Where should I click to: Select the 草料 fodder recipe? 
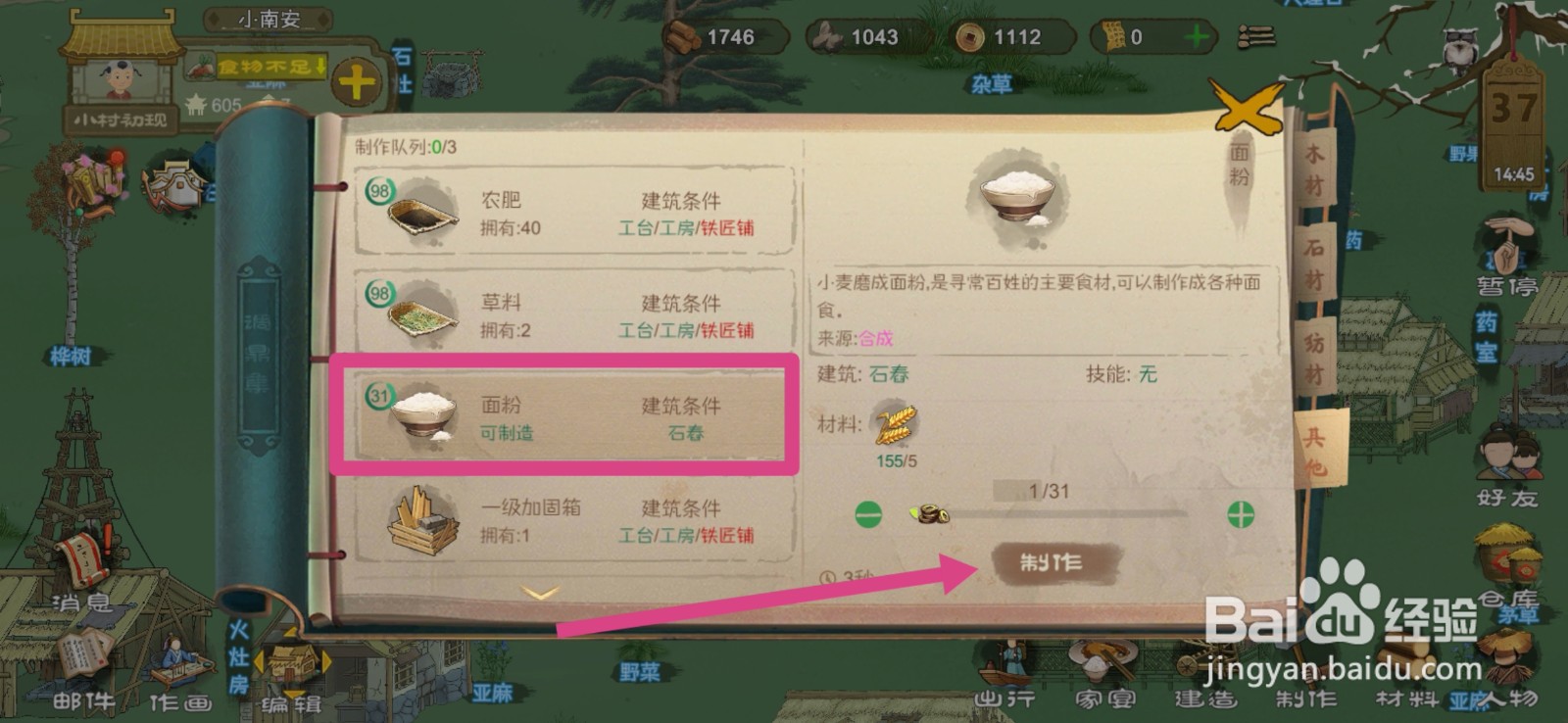[574, 313]
